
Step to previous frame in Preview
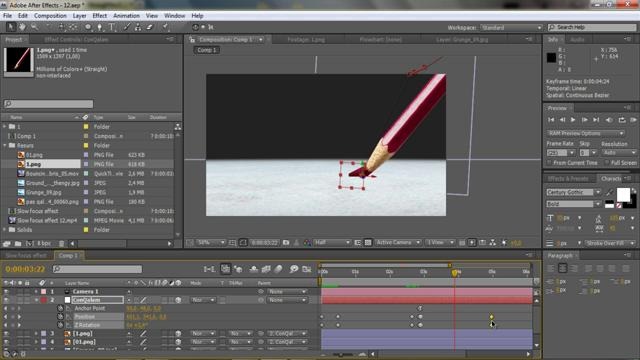click(x=562, y=120)
